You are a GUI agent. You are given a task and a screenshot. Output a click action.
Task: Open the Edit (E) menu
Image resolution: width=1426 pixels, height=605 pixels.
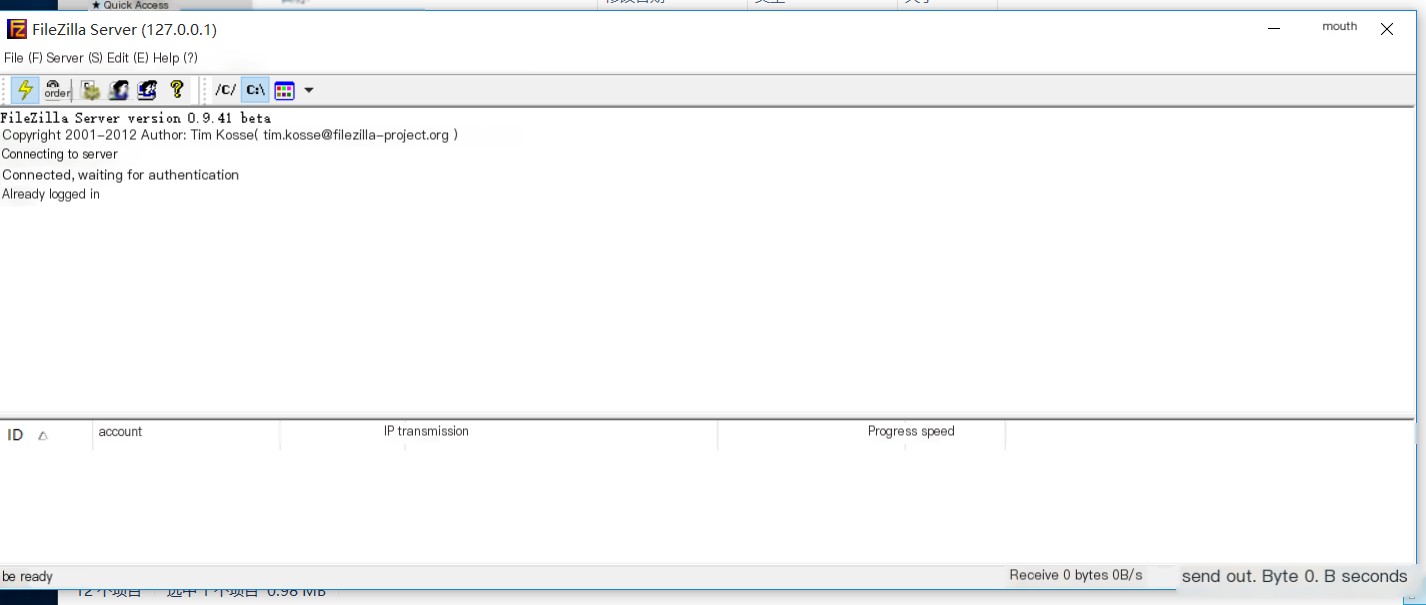click(x=128, y=58)
